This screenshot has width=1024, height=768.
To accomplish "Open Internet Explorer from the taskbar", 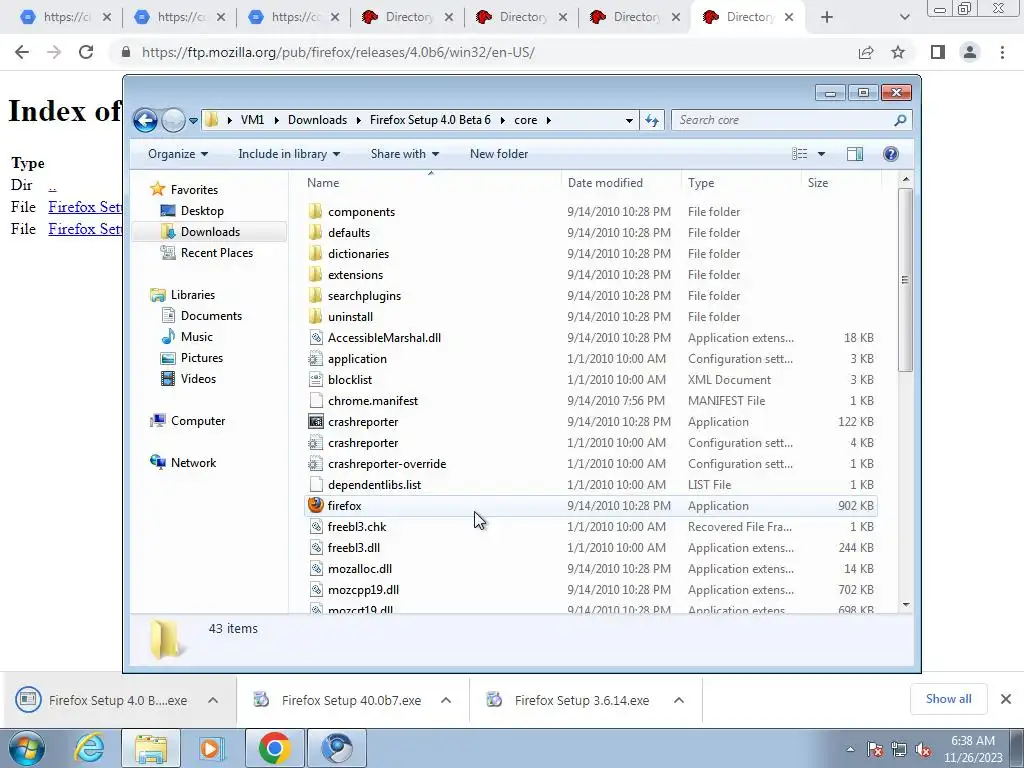I will (x=89, y=748).
